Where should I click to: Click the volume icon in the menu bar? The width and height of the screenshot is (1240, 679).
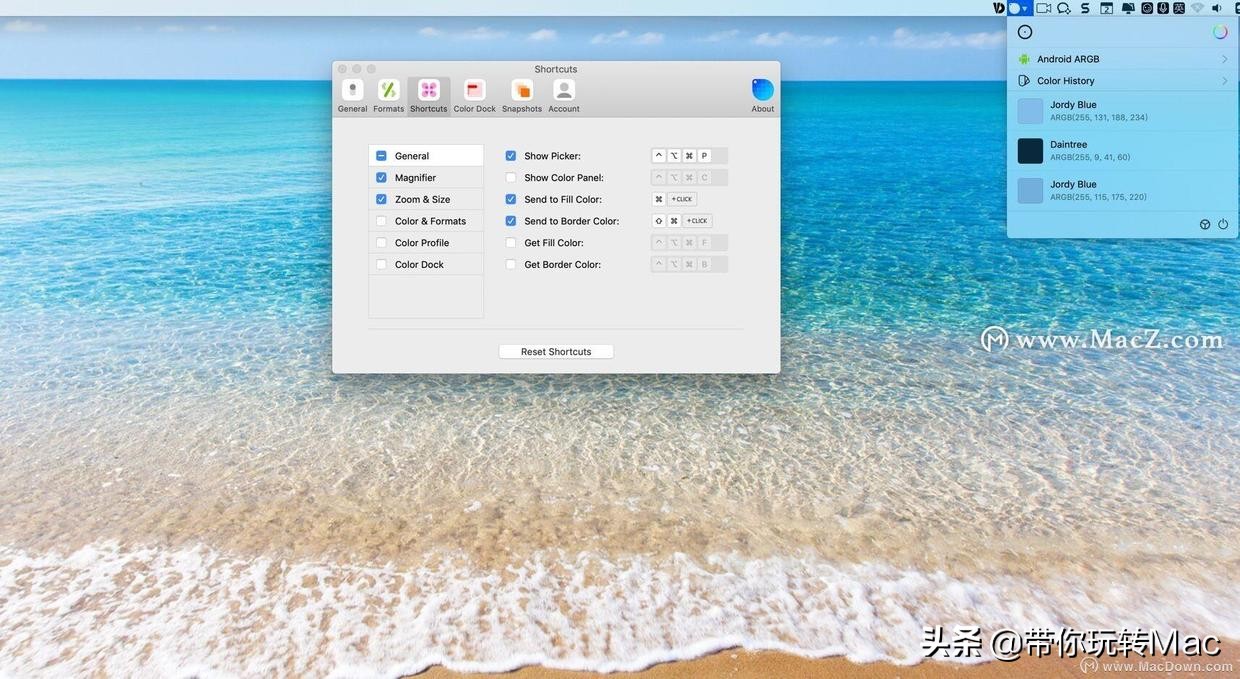pos(1217,7)
